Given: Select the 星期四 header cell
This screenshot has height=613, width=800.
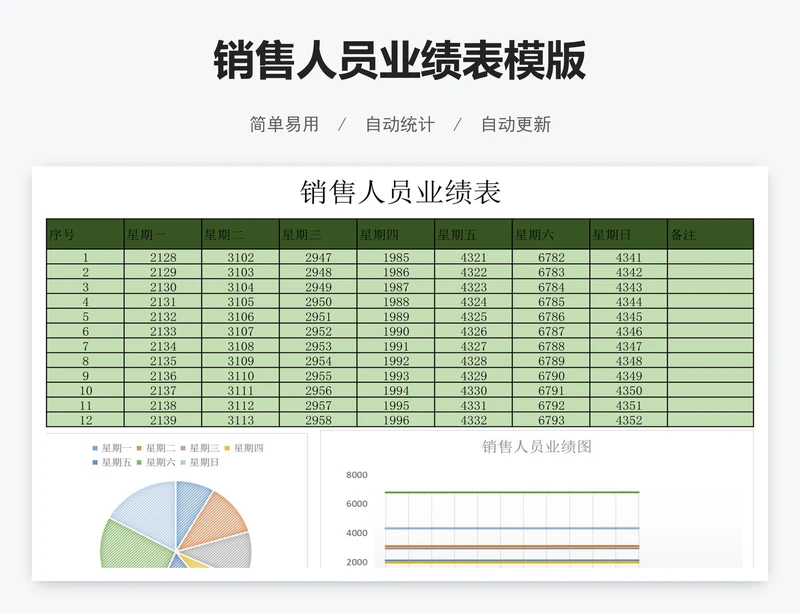Looking at the screenshot, I should (x=395, y=234).
